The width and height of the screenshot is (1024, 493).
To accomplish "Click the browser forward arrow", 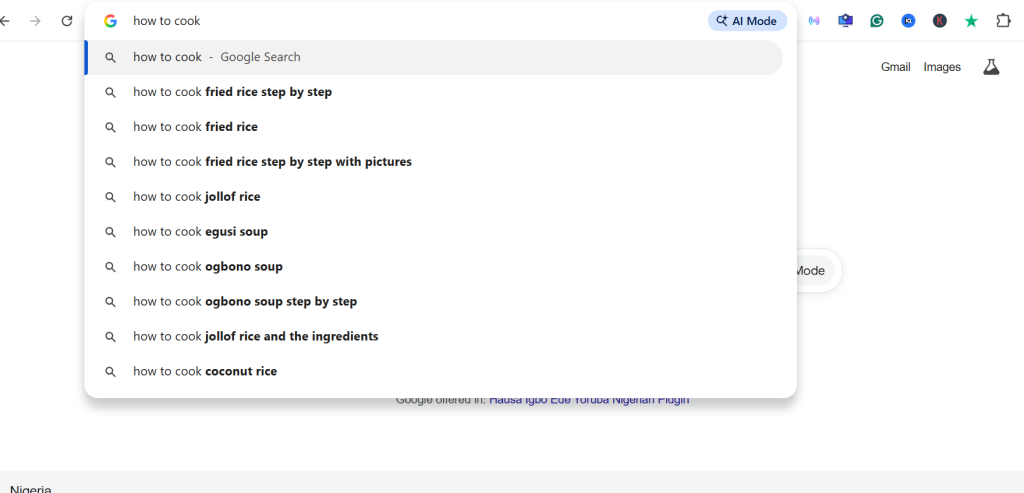I will (x=35, y=21).
